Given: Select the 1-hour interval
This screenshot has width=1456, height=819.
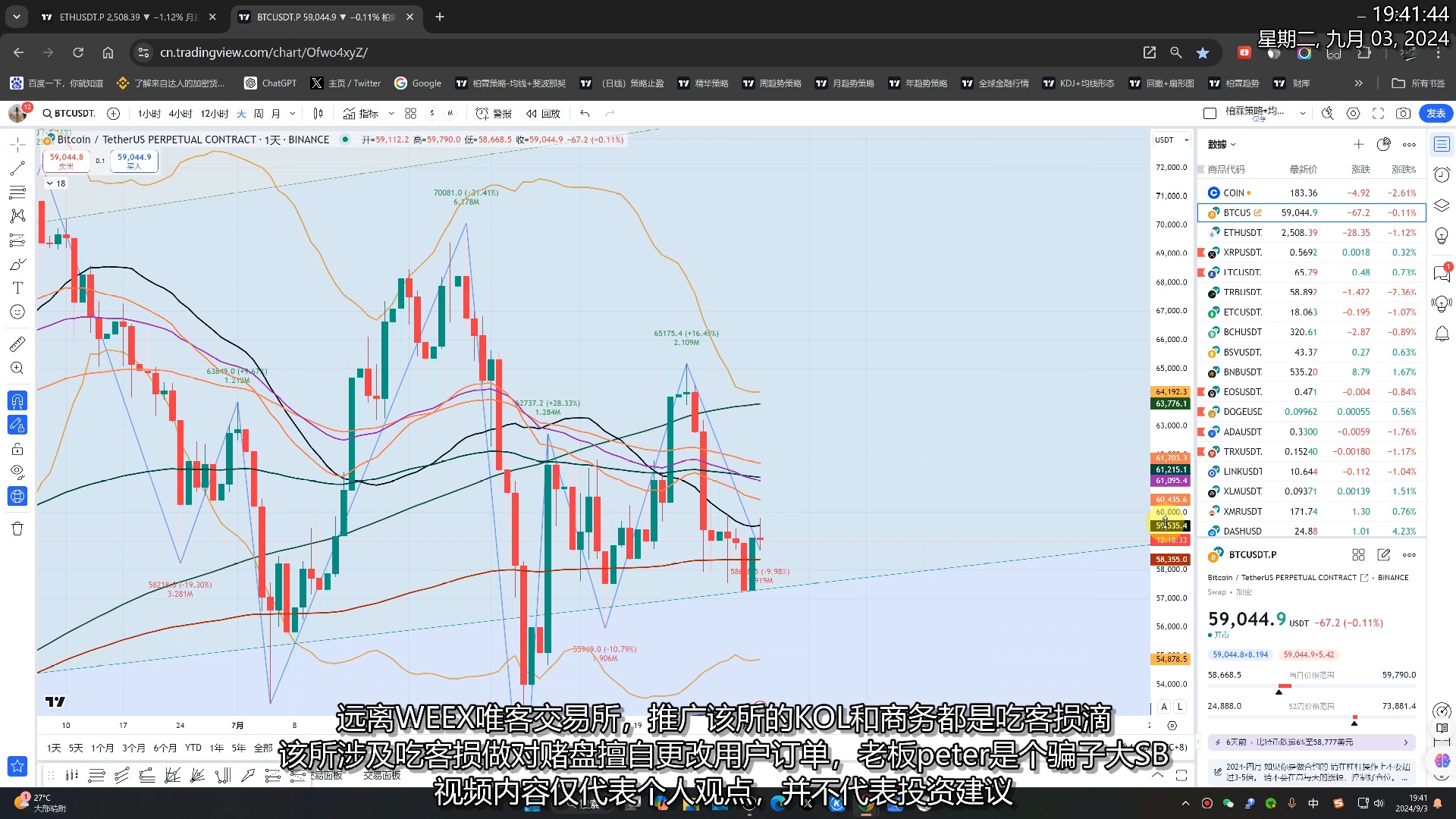Looking at the screenshot, I should (x=149, y=114).
